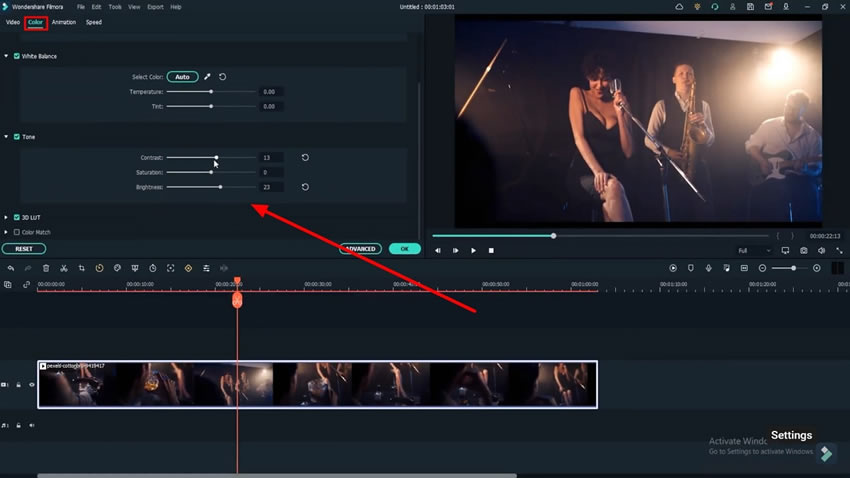Click the Play button in preview
This screenshot has height=478, width=850.
click(x=473, y=250)
